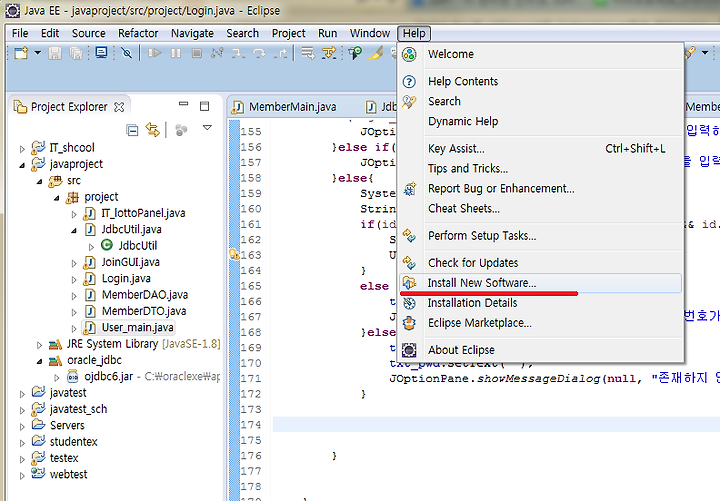This screenshot has width=720, height=501.
Task: Select Login.java in Project Explorer
Action: 126,278
